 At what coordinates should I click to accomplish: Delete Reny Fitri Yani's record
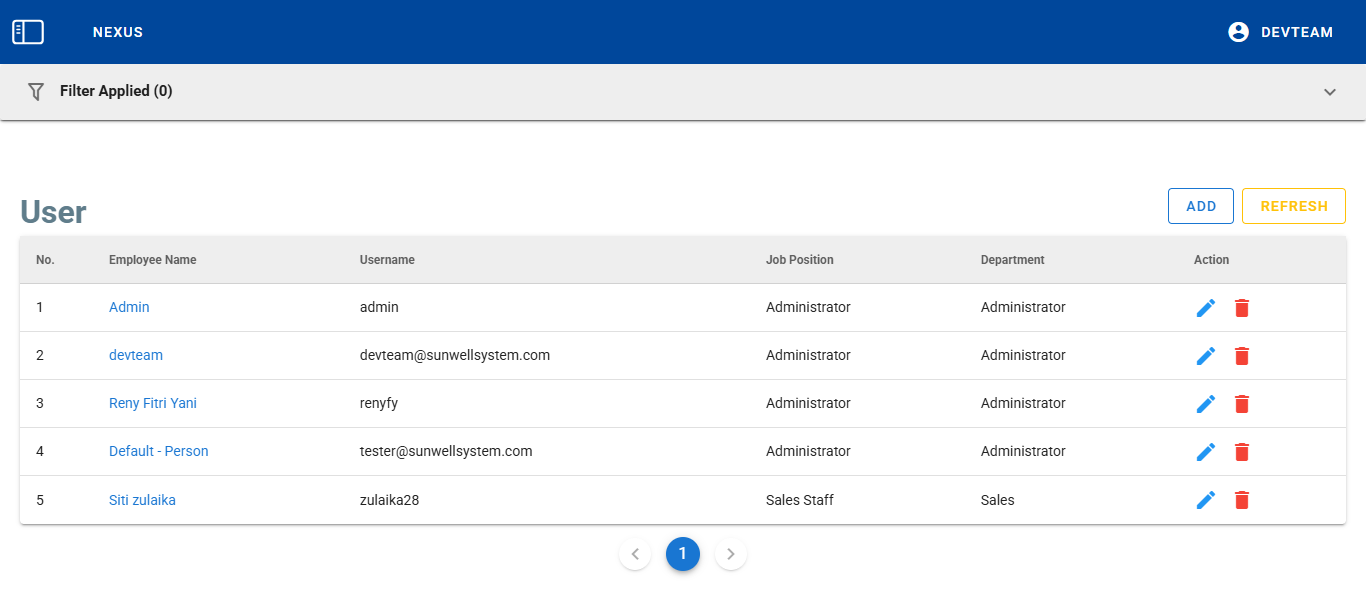pos(1241,404)
